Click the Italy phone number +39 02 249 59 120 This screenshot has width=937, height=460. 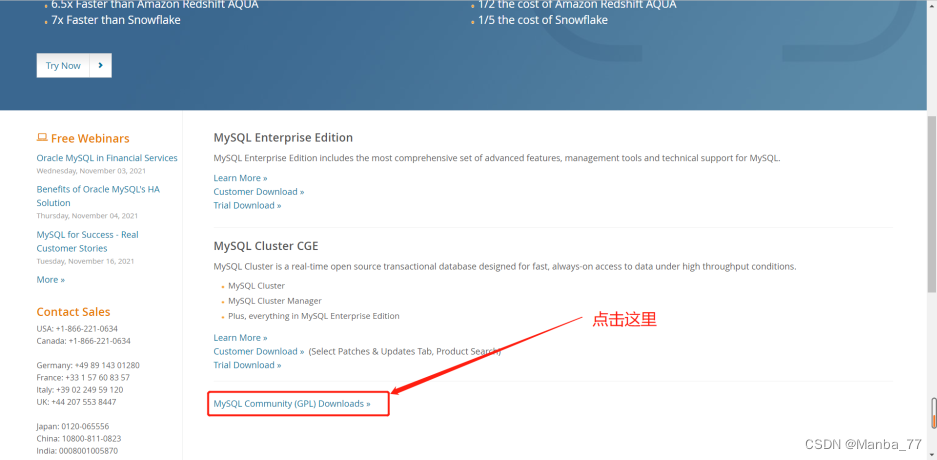pos(90,390)
